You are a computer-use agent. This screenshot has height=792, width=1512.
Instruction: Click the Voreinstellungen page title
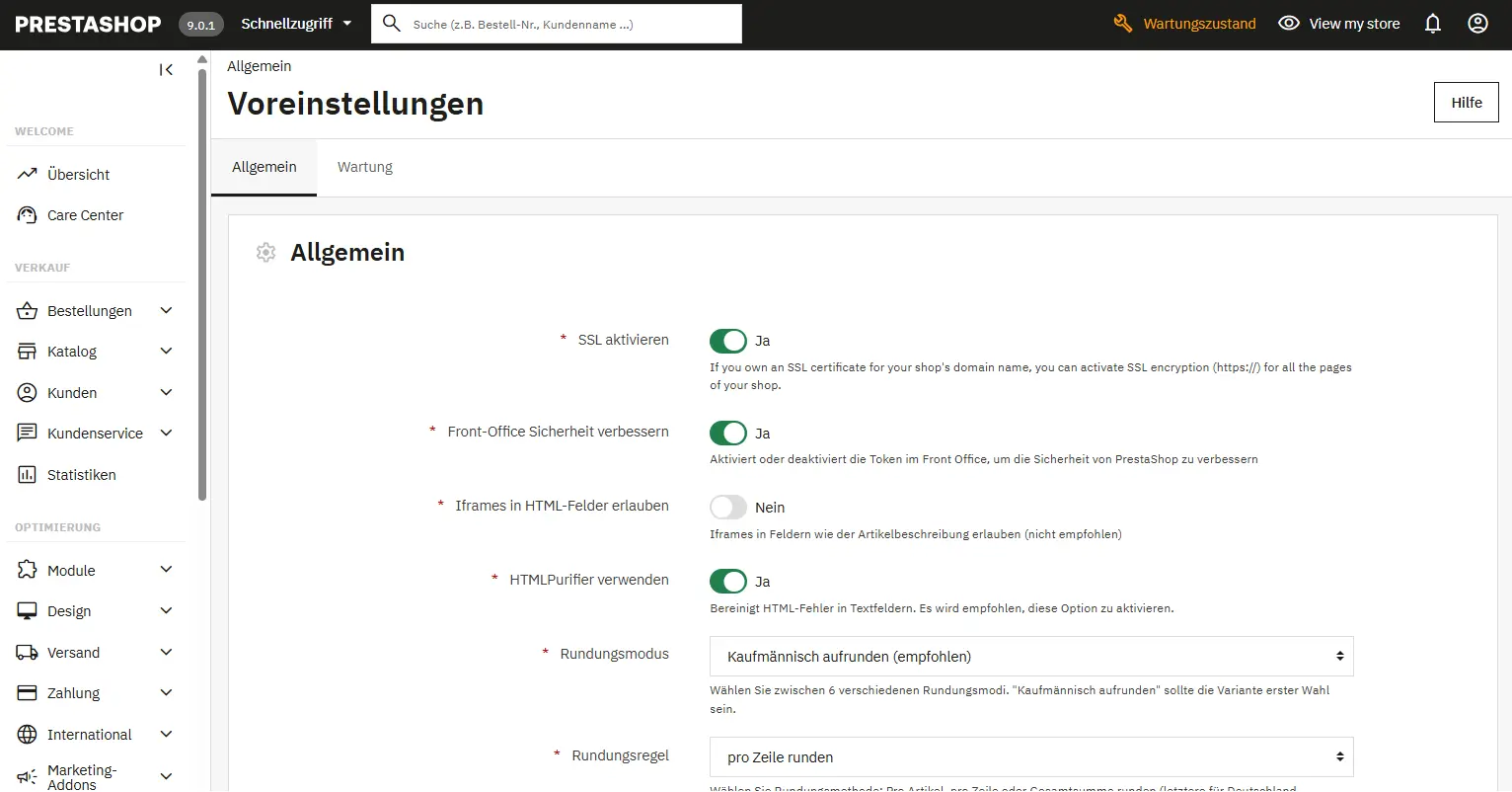click(355, 104)
